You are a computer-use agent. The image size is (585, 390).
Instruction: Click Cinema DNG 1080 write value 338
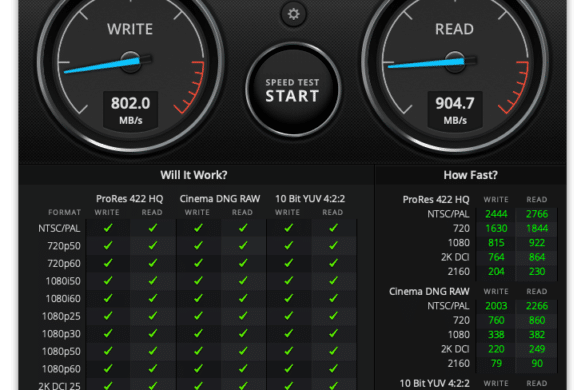click(496, 335)
